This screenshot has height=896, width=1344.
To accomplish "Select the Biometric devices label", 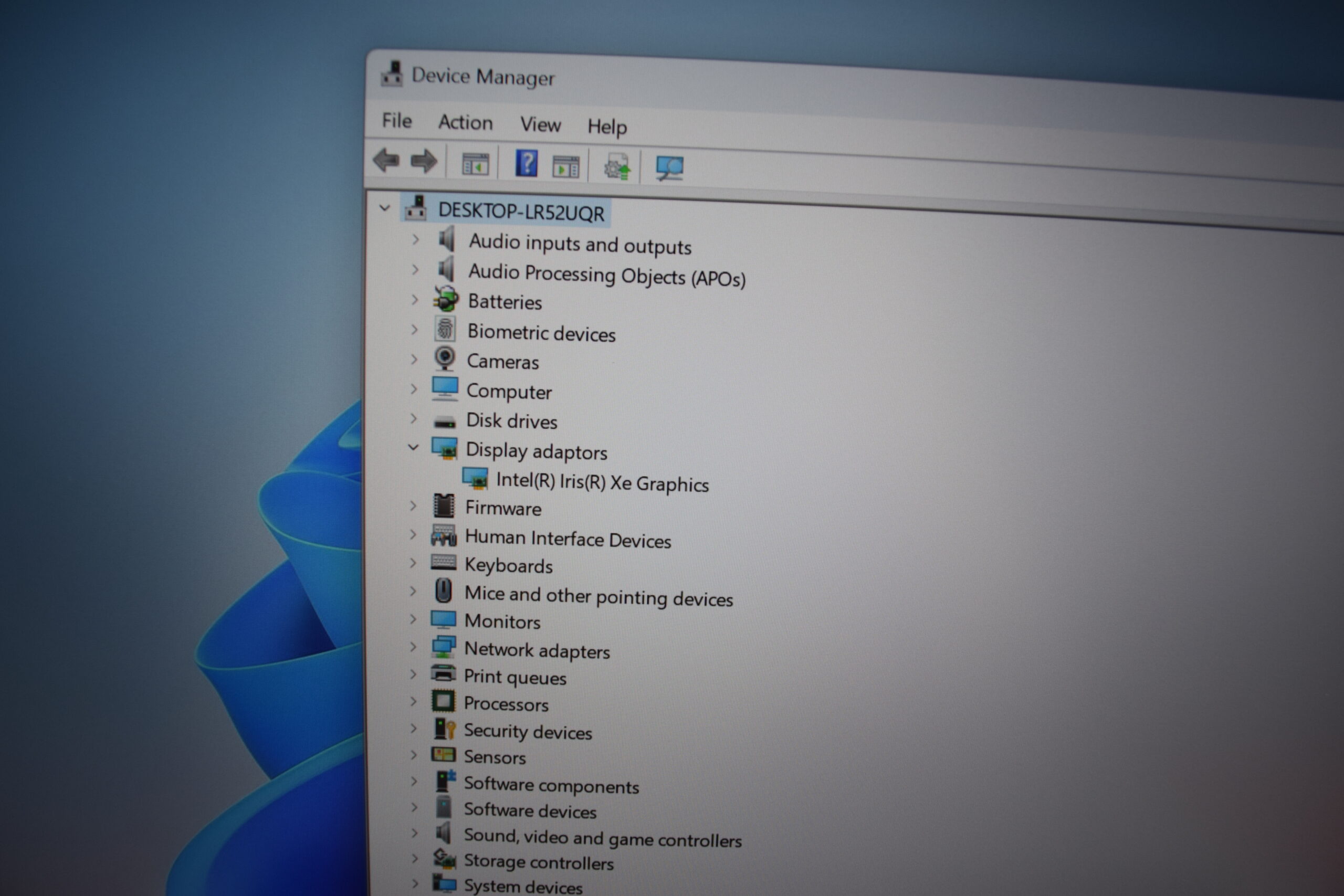I will [x=541, y=333].
